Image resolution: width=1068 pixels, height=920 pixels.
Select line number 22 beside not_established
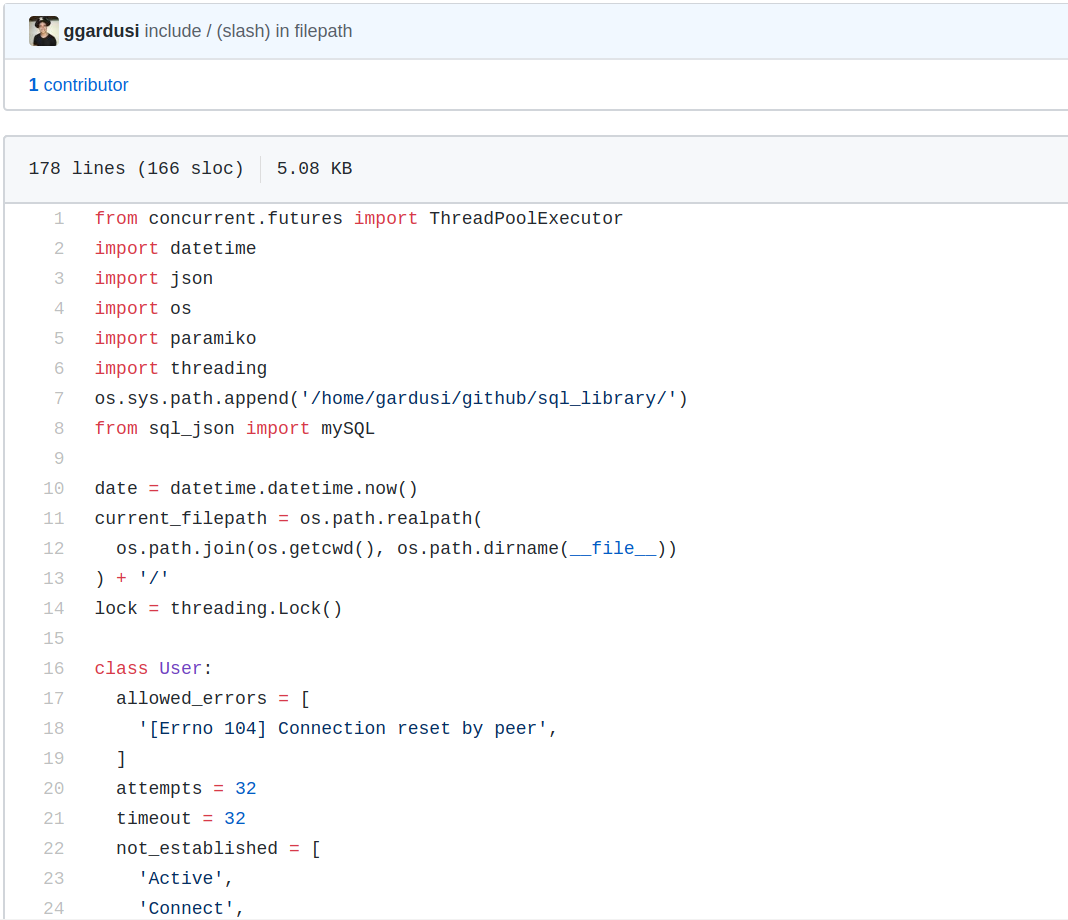[54, 848]
